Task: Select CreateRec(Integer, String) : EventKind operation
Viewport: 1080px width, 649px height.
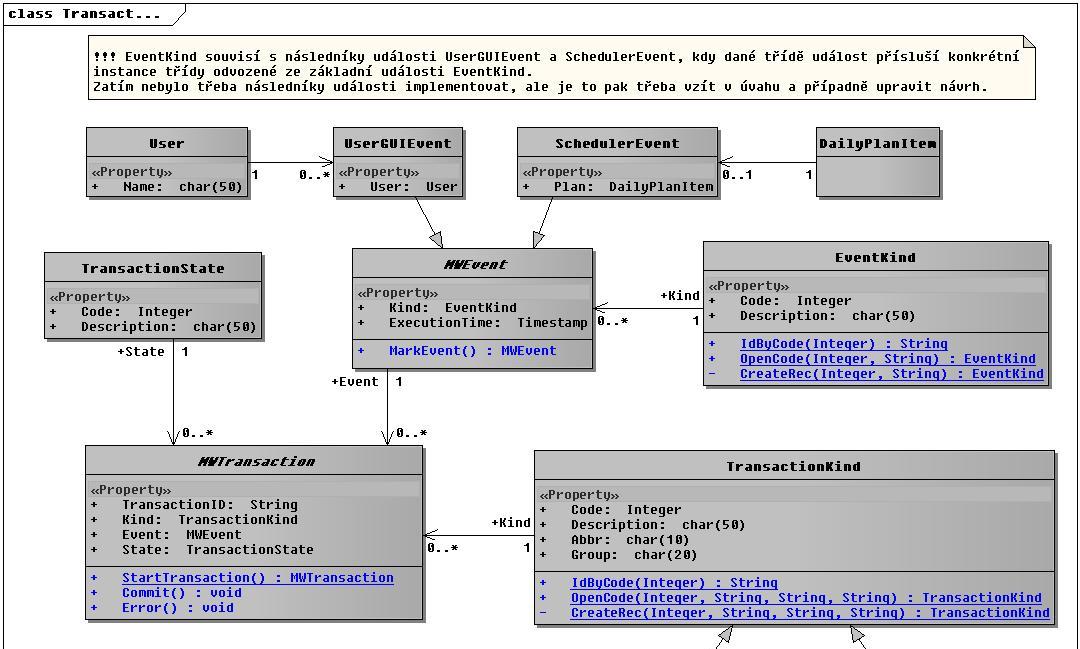Action: (876, 373)
